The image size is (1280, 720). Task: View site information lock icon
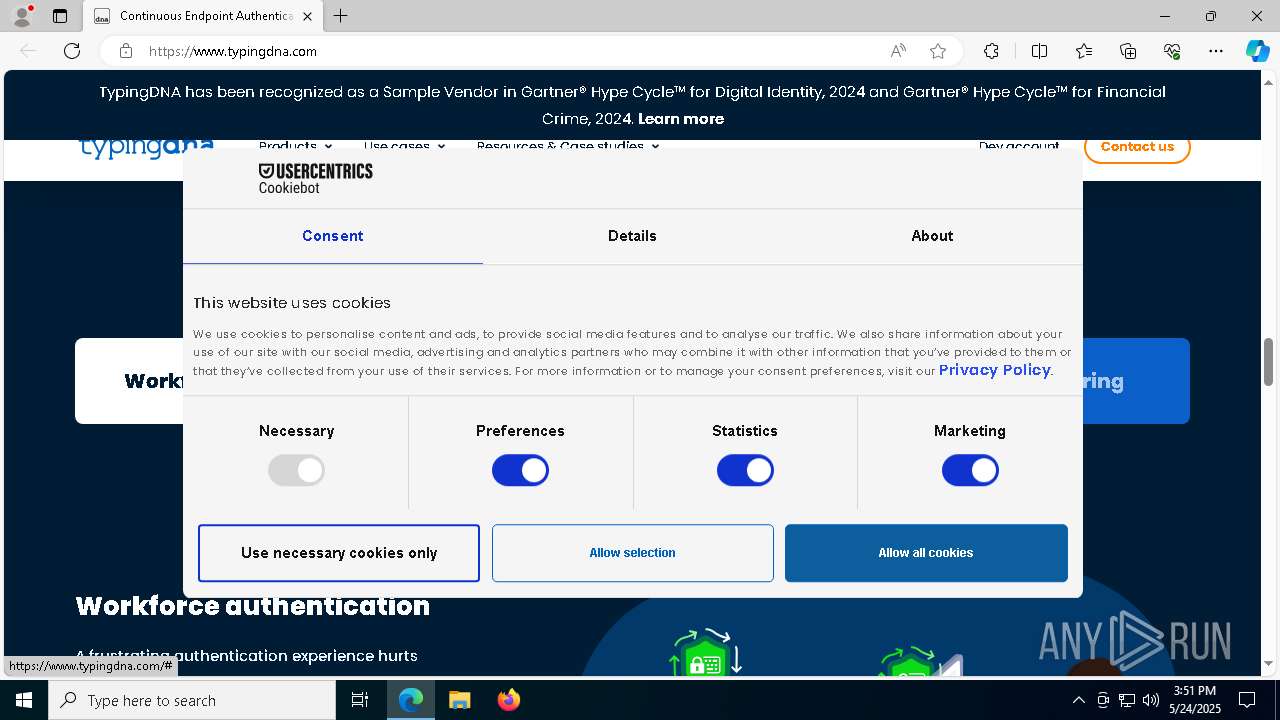click(x=126, y=51)
